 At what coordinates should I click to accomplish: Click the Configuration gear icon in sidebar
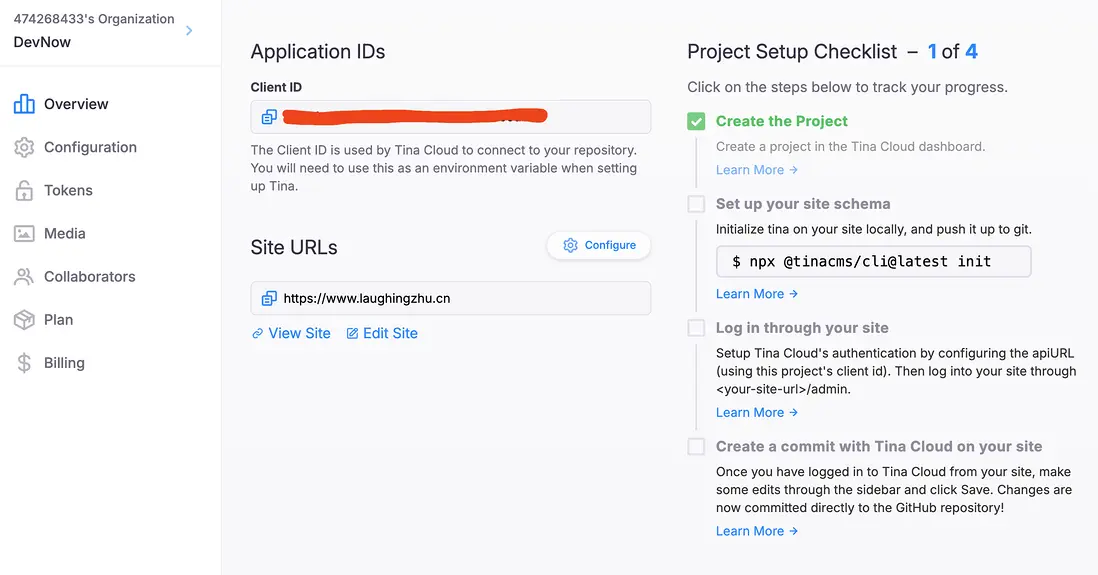coord(24,147)
